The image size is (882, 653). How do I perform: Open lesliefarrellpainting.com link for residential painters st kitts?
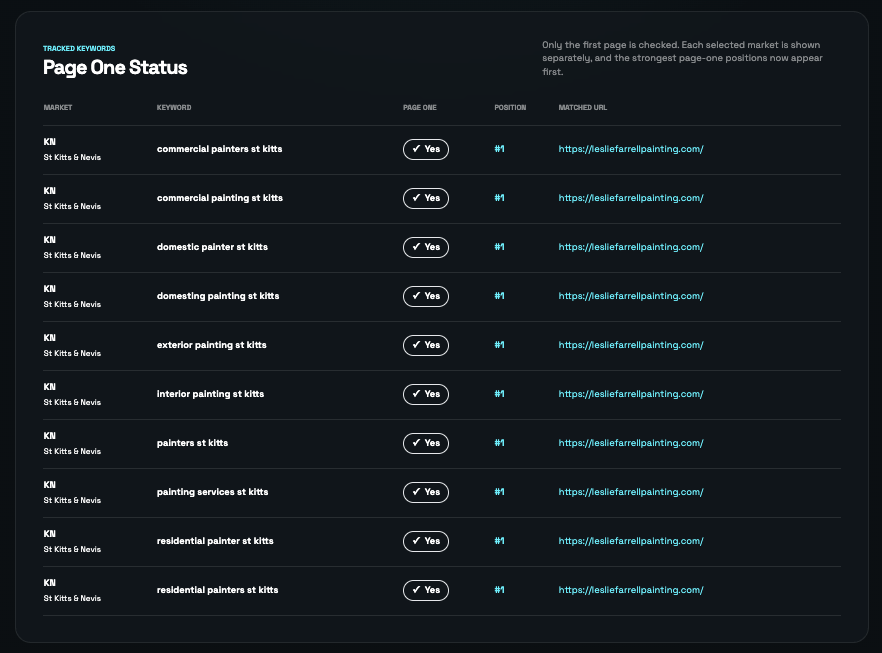coord(631,590)
